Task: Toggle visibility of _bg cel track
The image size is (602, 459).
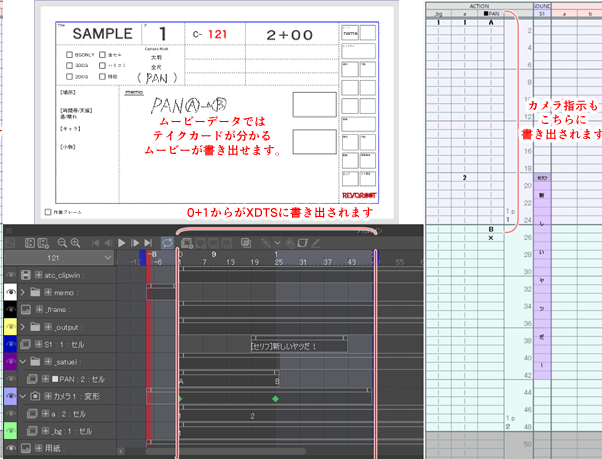Action: coord(10,431)
